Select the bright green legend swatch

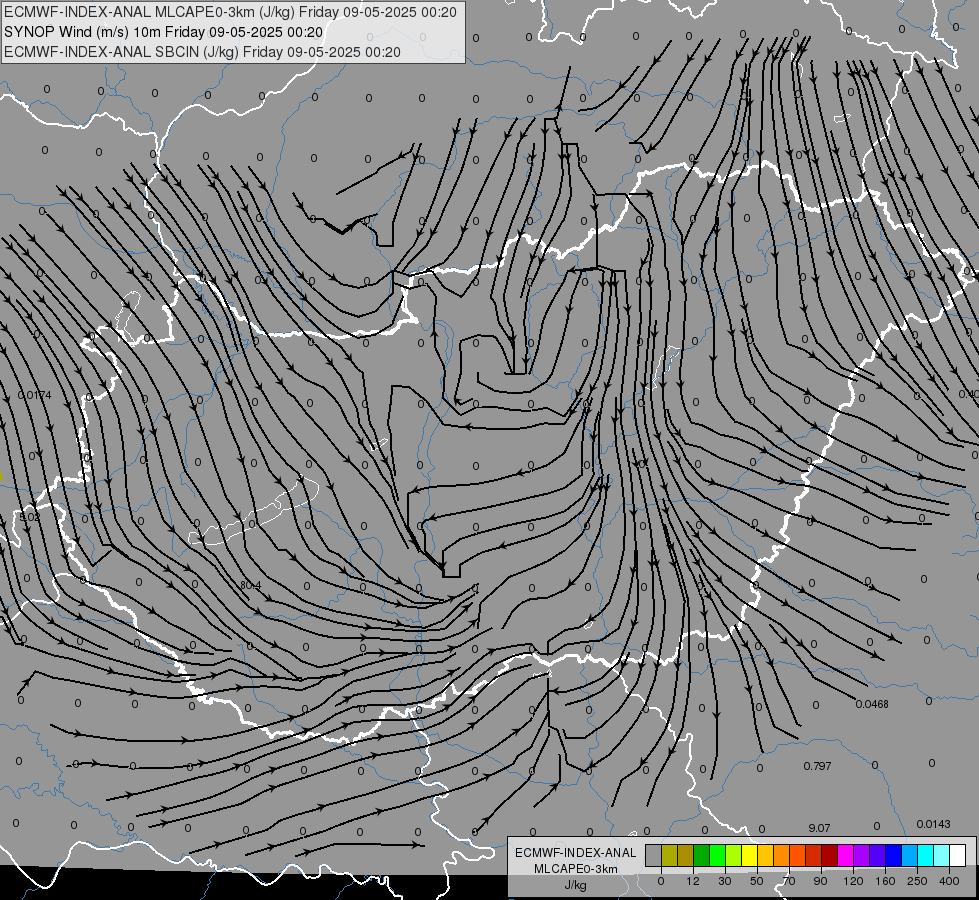[717, 855]
